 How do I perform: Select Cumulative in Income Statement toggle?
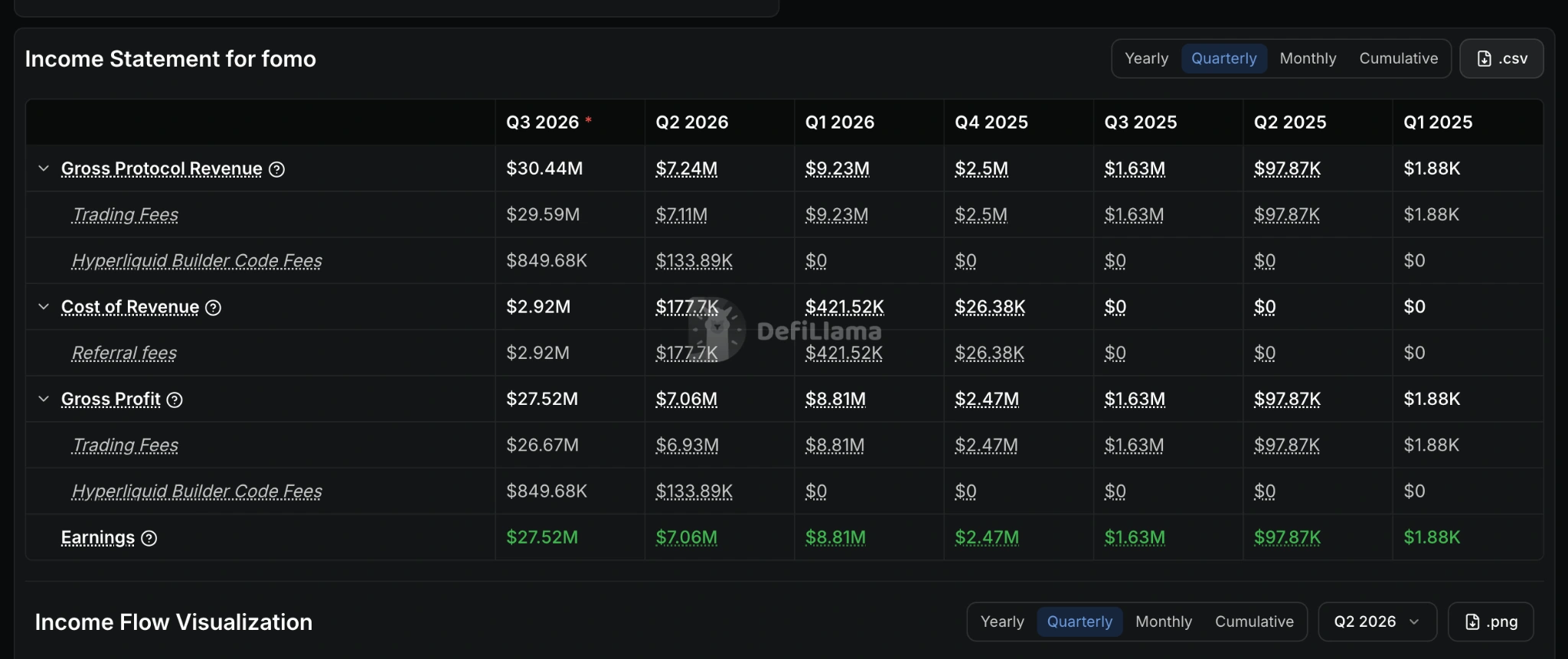[1398, 58]
